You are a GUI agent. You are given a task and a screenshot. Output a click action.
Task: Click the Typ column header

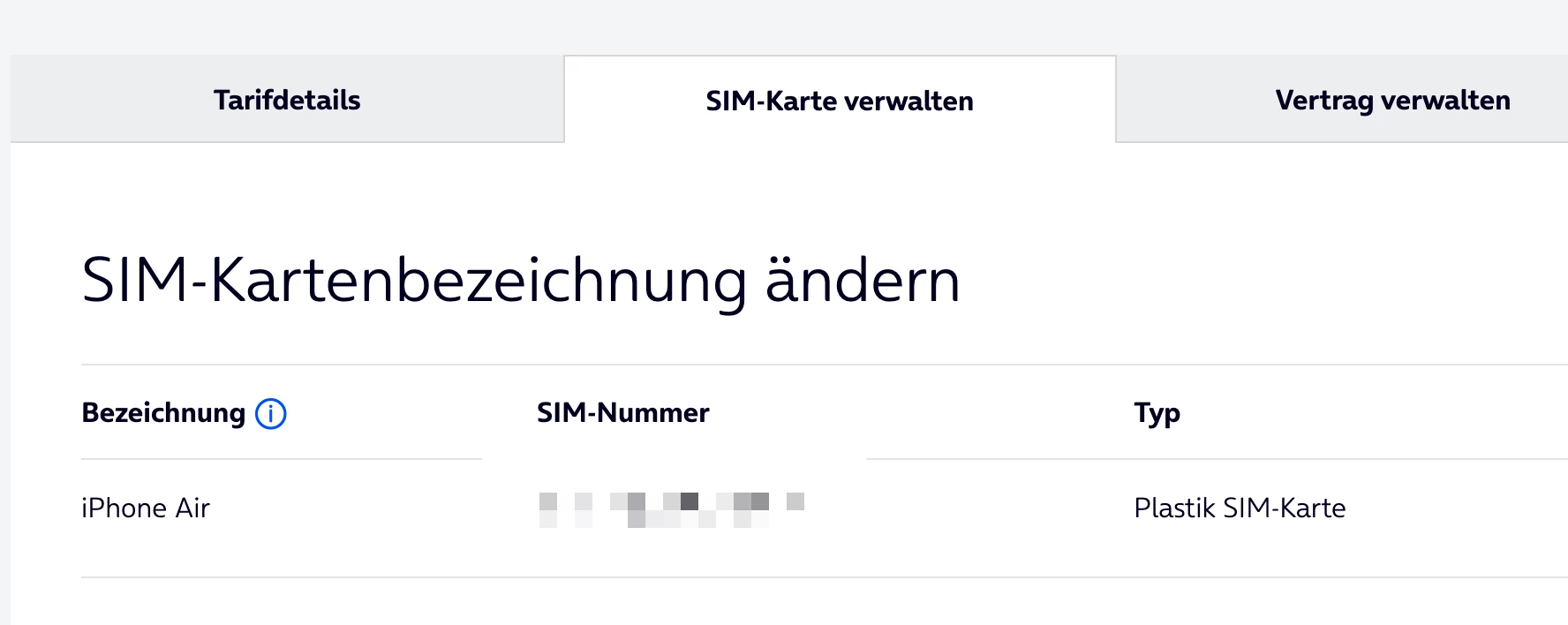pyautogui.click(x=1157, y=413)
